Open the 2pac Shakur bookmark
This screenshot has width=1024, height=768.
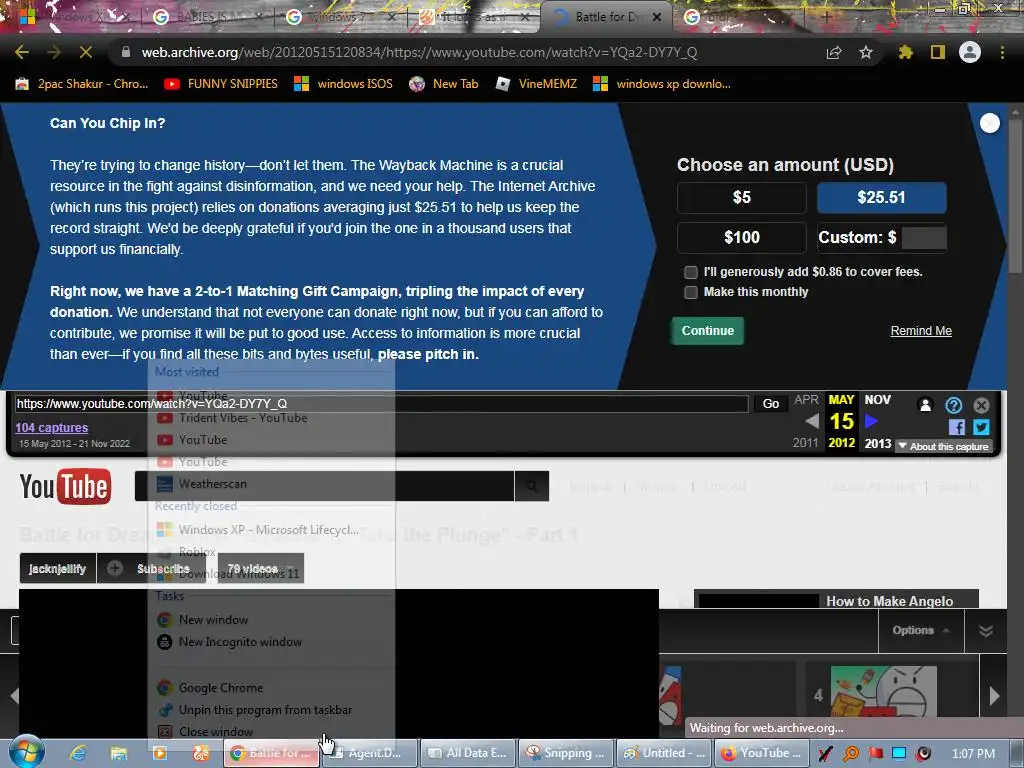click(x=82, y=84)
